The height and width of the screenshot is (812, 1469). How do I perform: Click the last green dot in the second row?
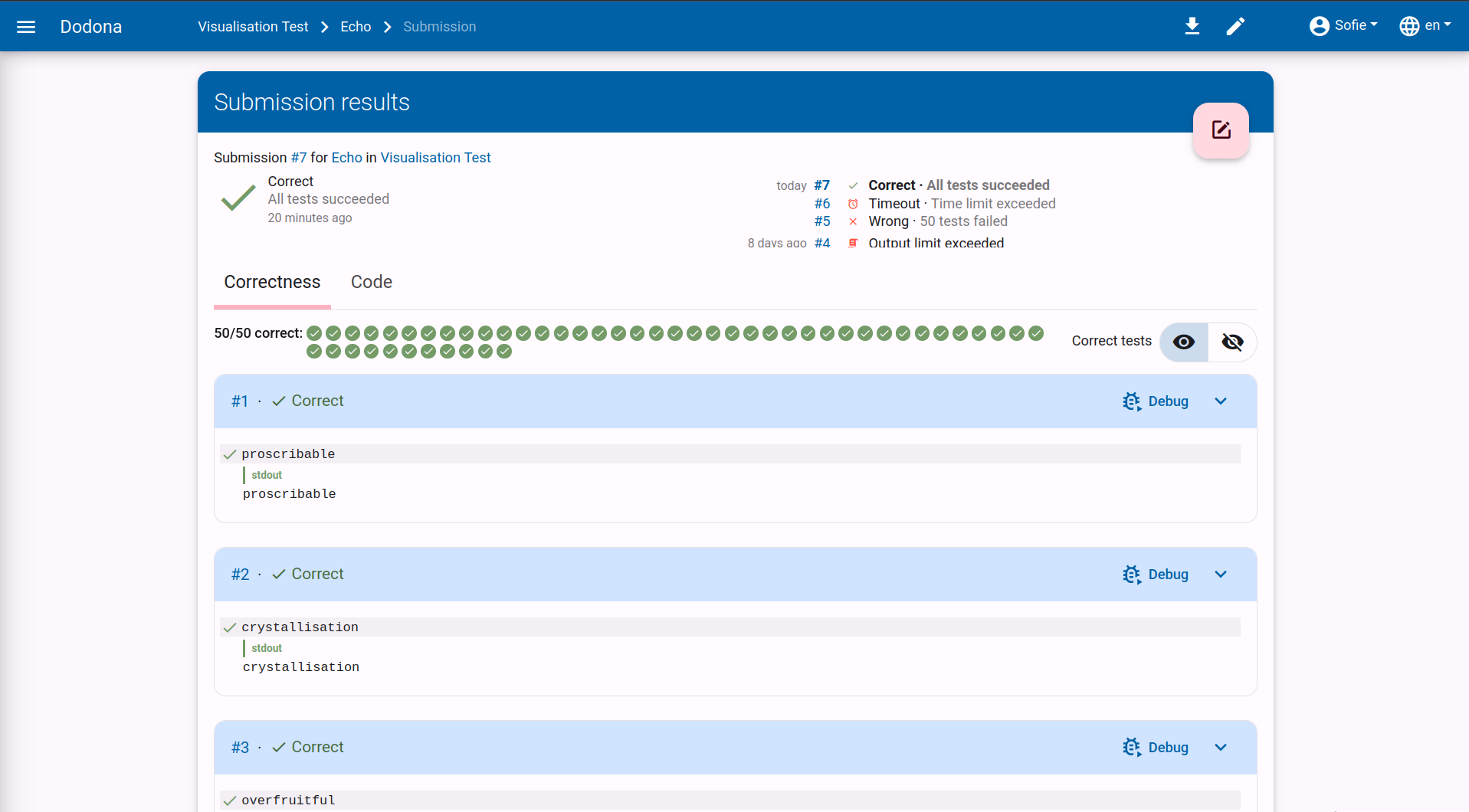click(504, 352)
